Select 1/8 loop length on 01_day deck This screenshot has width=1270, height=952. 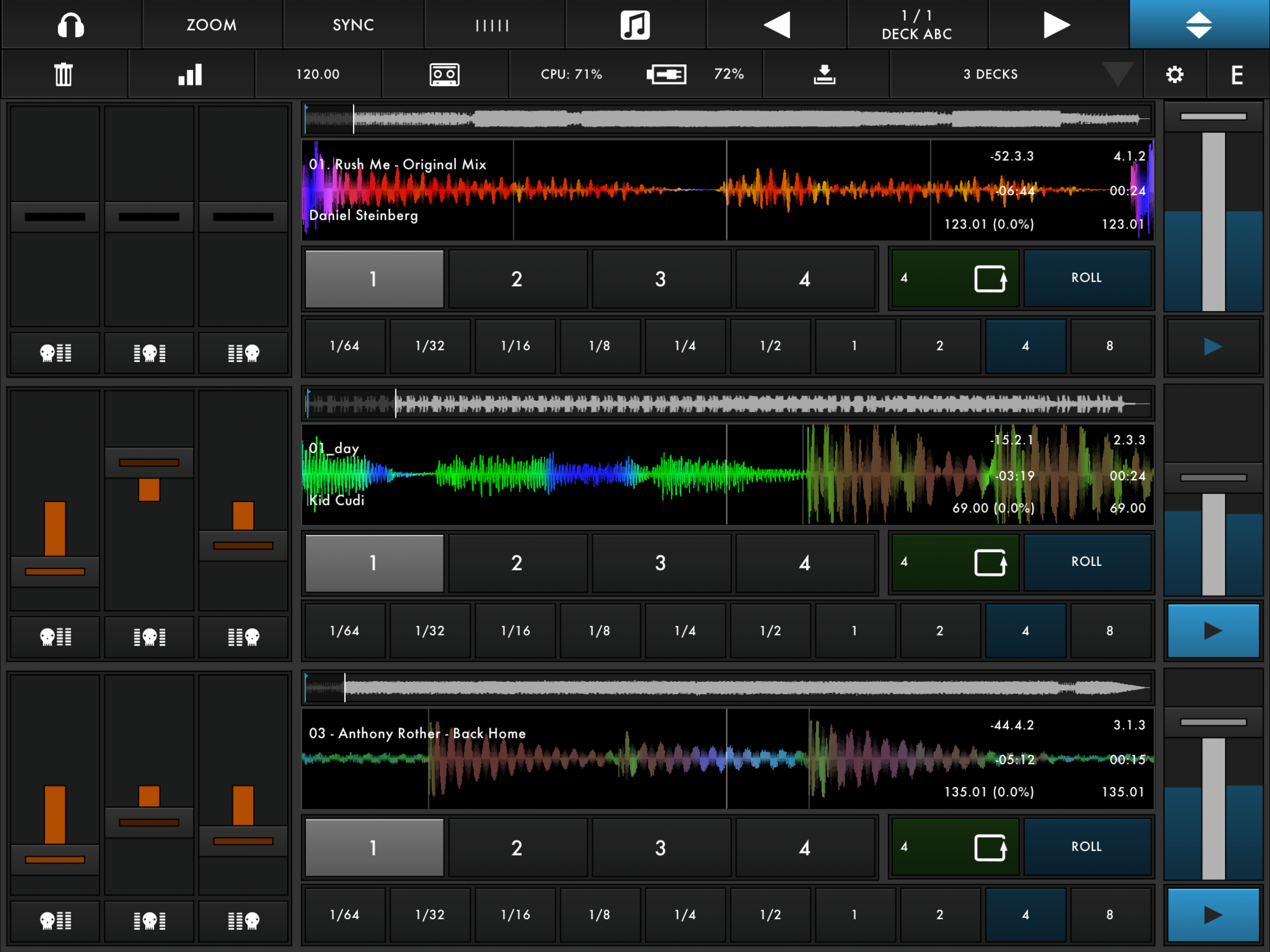[x=599, y=630]
